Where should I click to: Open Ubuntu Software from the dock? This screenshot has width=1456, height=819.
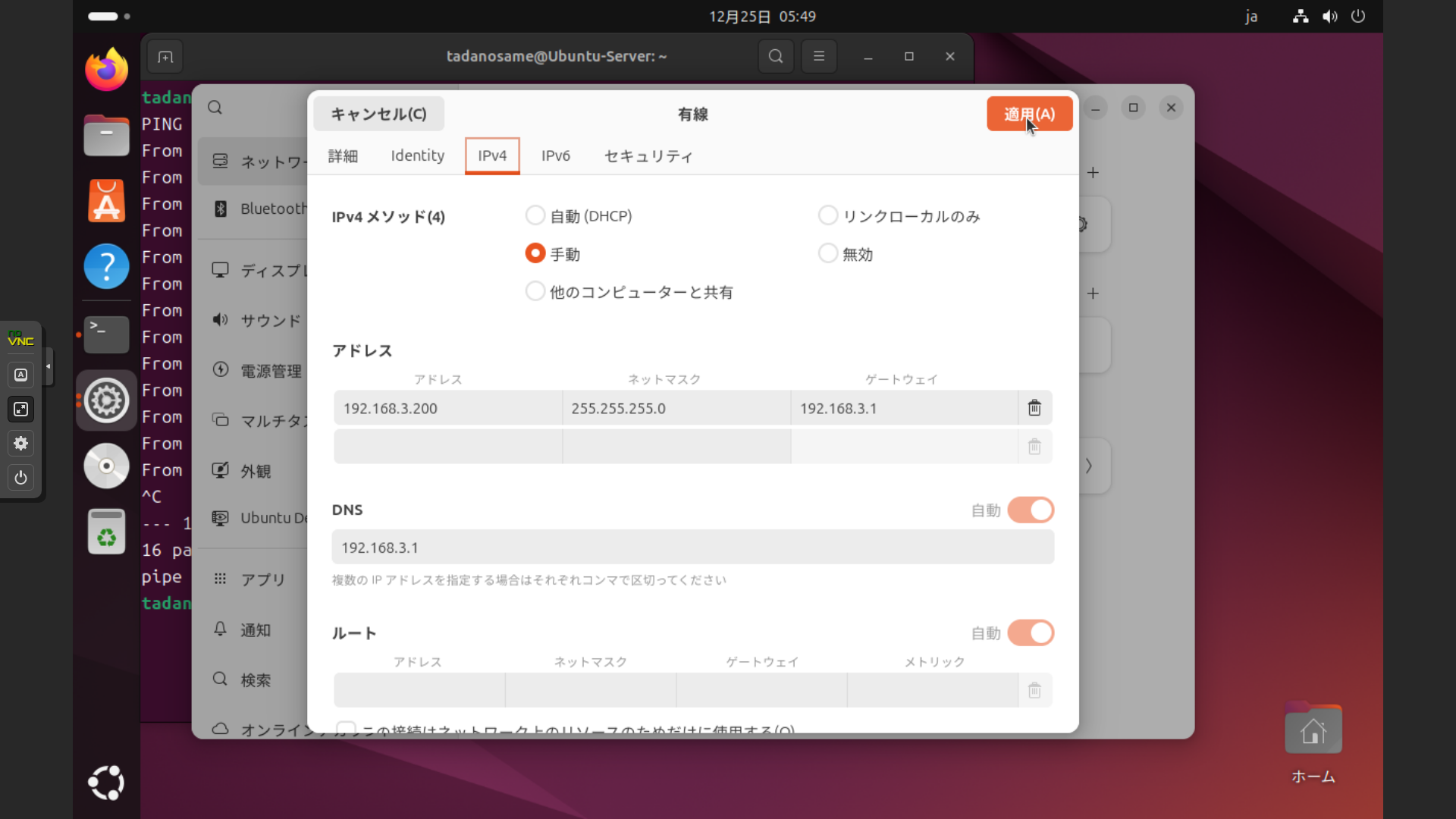[106, 201]
